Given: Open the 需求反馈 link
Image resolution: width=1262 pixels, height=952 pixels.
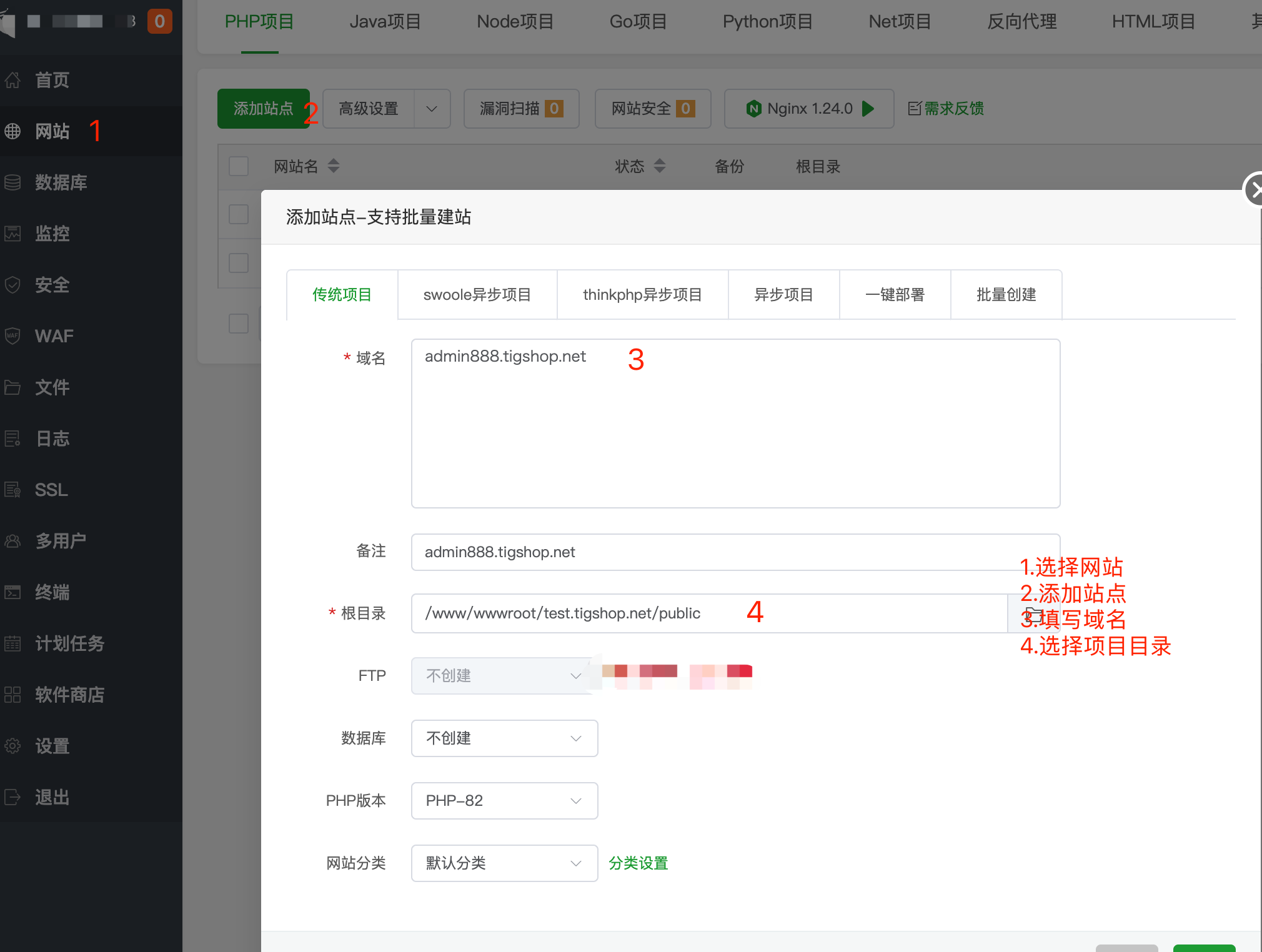Looking at the screenshot, I should pos(954,109).
